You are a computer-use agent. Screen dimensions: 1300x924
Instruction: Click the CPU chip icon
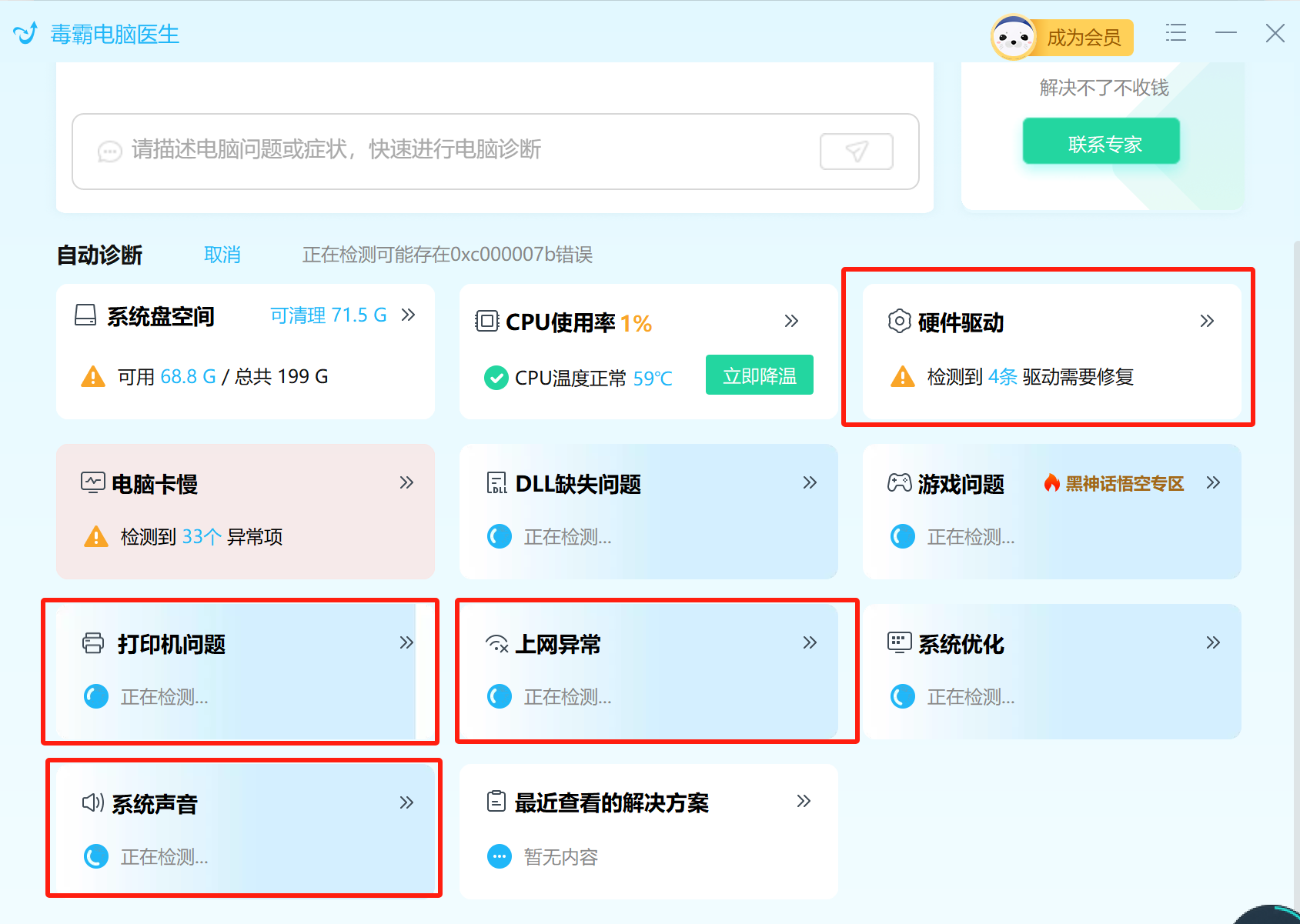tap(486, 322)
